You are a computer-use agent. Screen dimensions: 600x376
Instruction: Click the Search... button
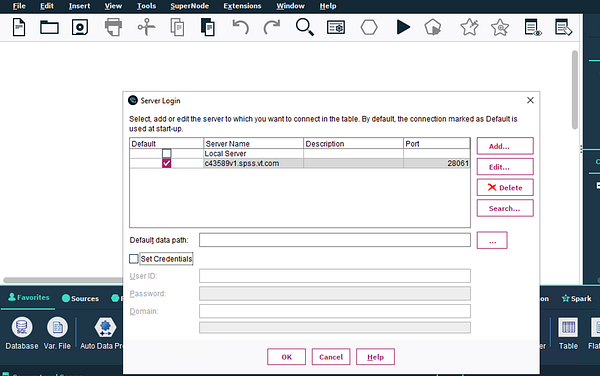[505, 208]
